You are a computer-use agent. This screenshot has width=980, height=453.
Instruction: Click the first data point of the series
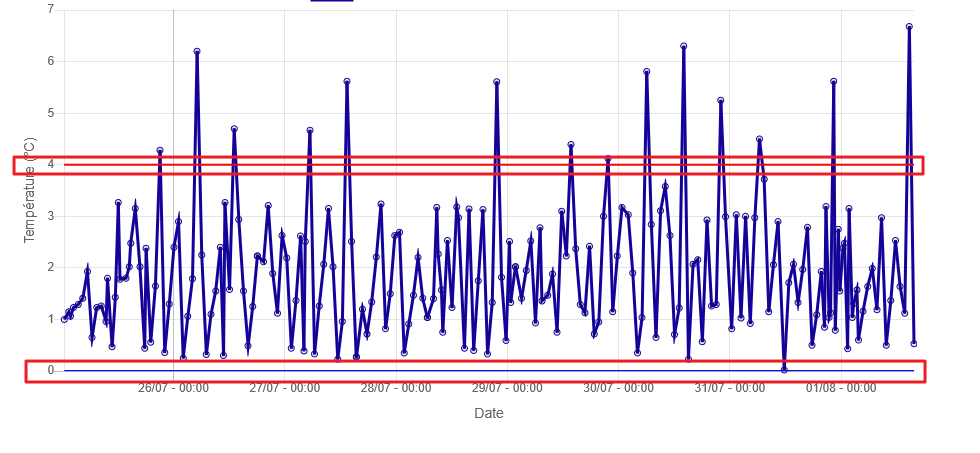(64, 319)
